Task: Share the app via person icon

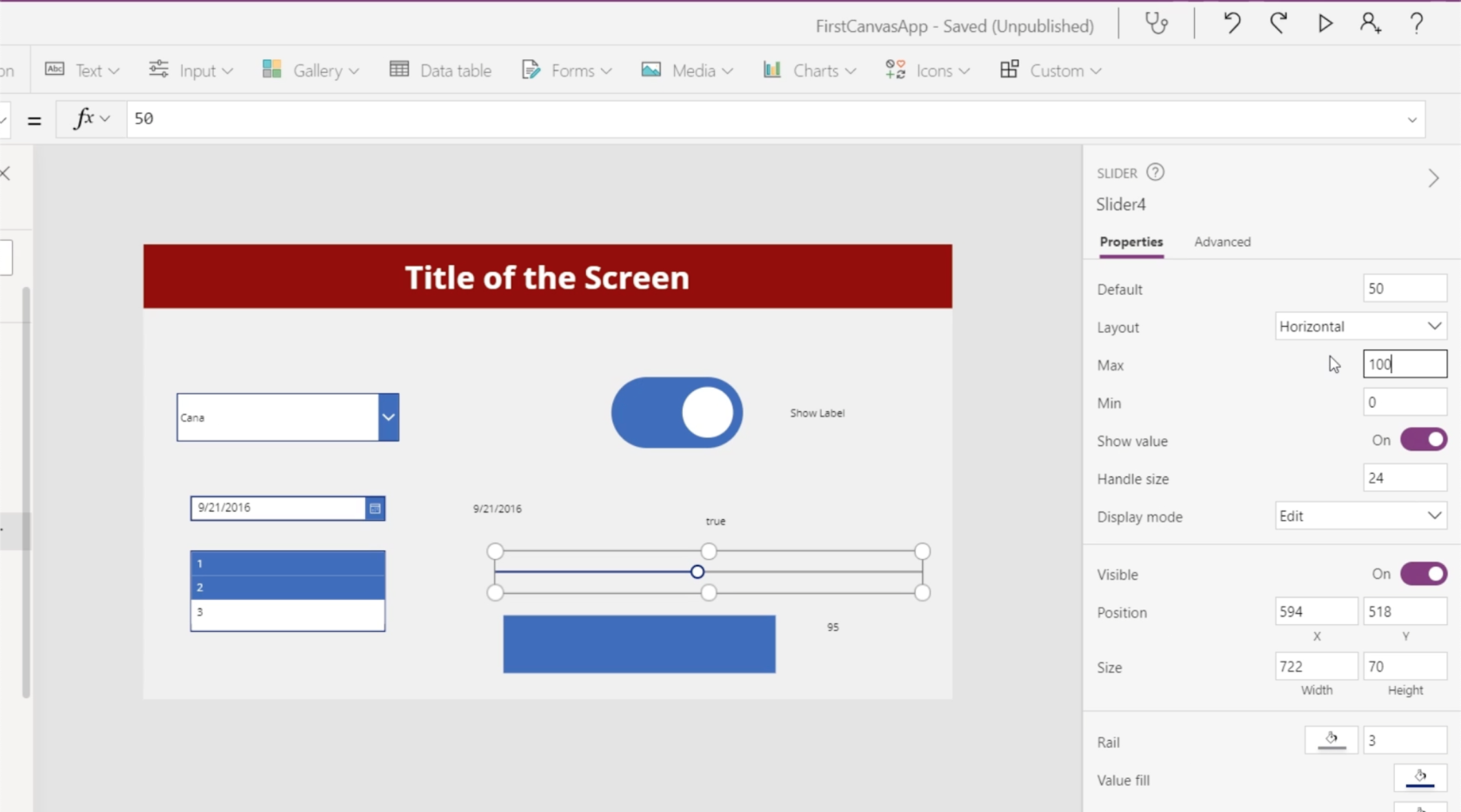Action: 1371,23
